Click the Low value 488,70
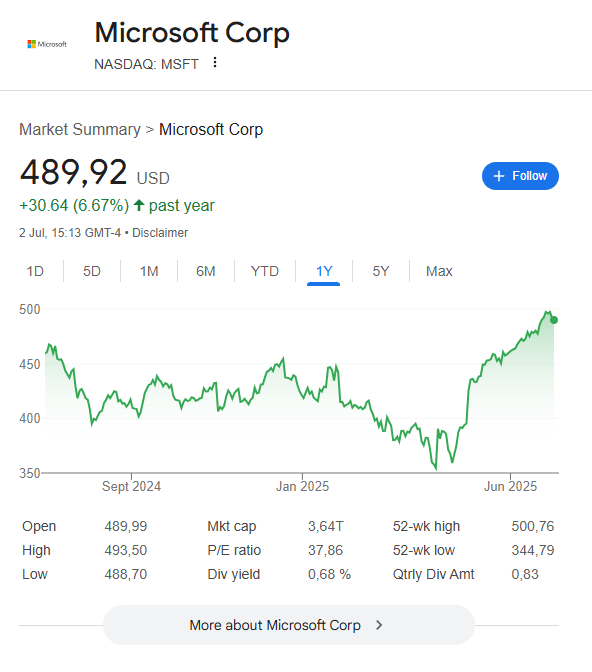This screenshot has width=592, height=672. [126, 574]
